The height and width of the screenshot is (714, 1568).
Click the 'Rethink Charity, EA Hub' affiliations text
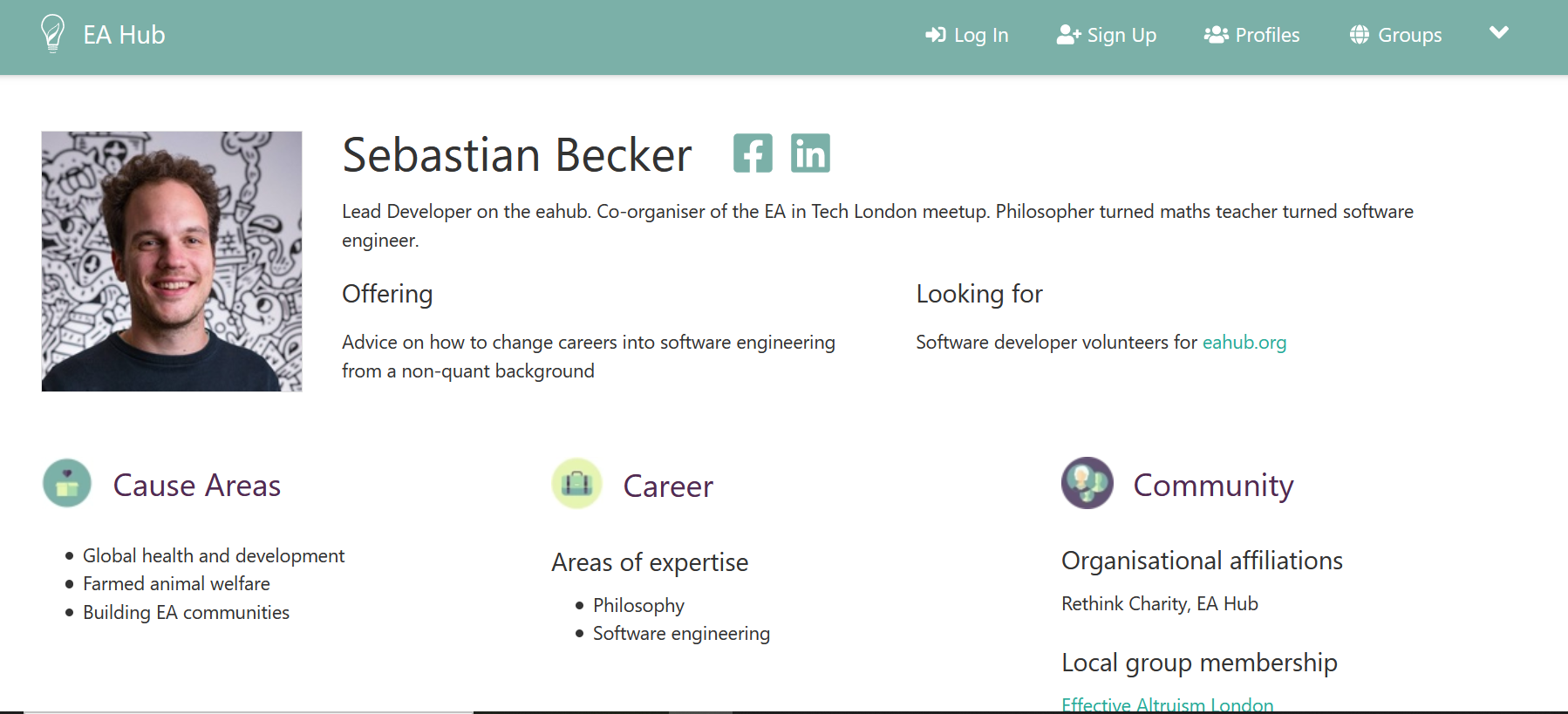click(x=1160, y=604)
